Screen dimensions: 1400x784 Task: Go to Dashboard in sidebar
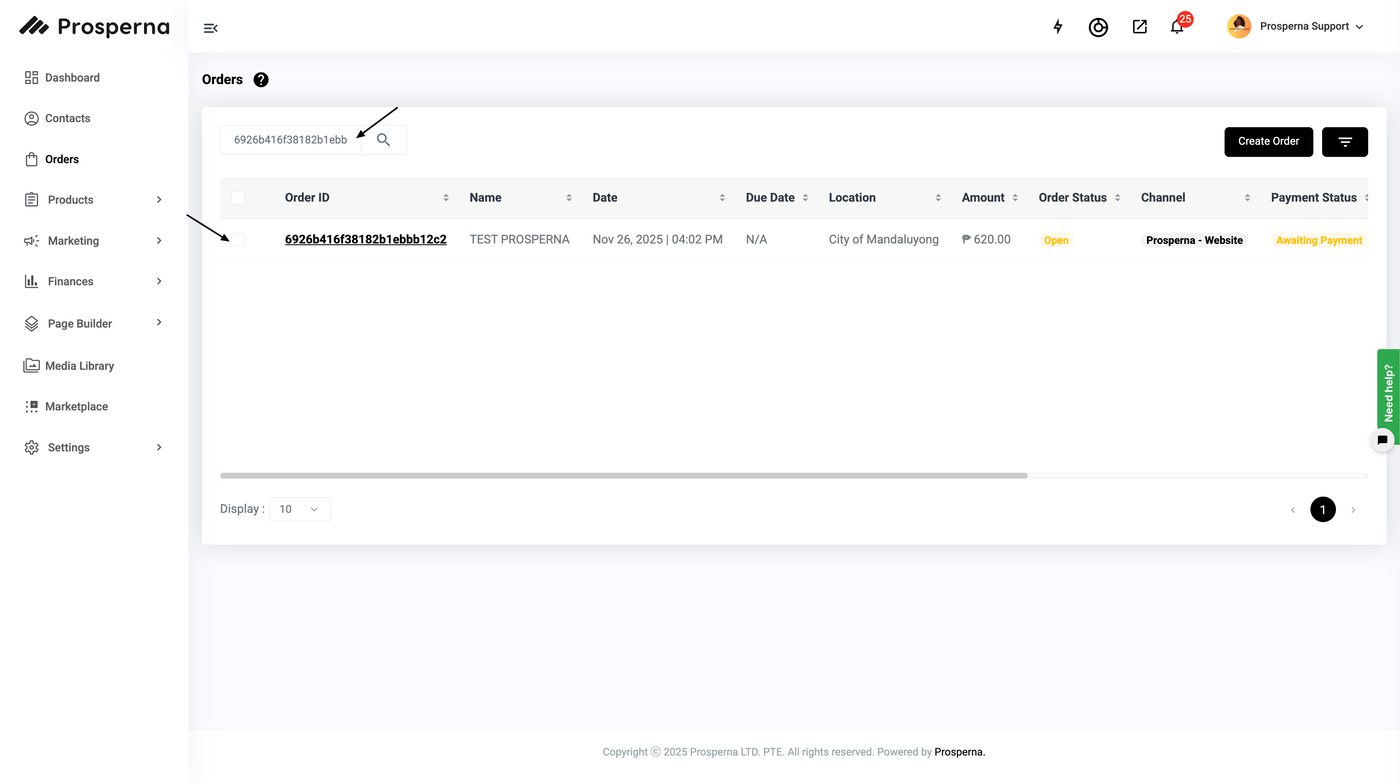62,78
